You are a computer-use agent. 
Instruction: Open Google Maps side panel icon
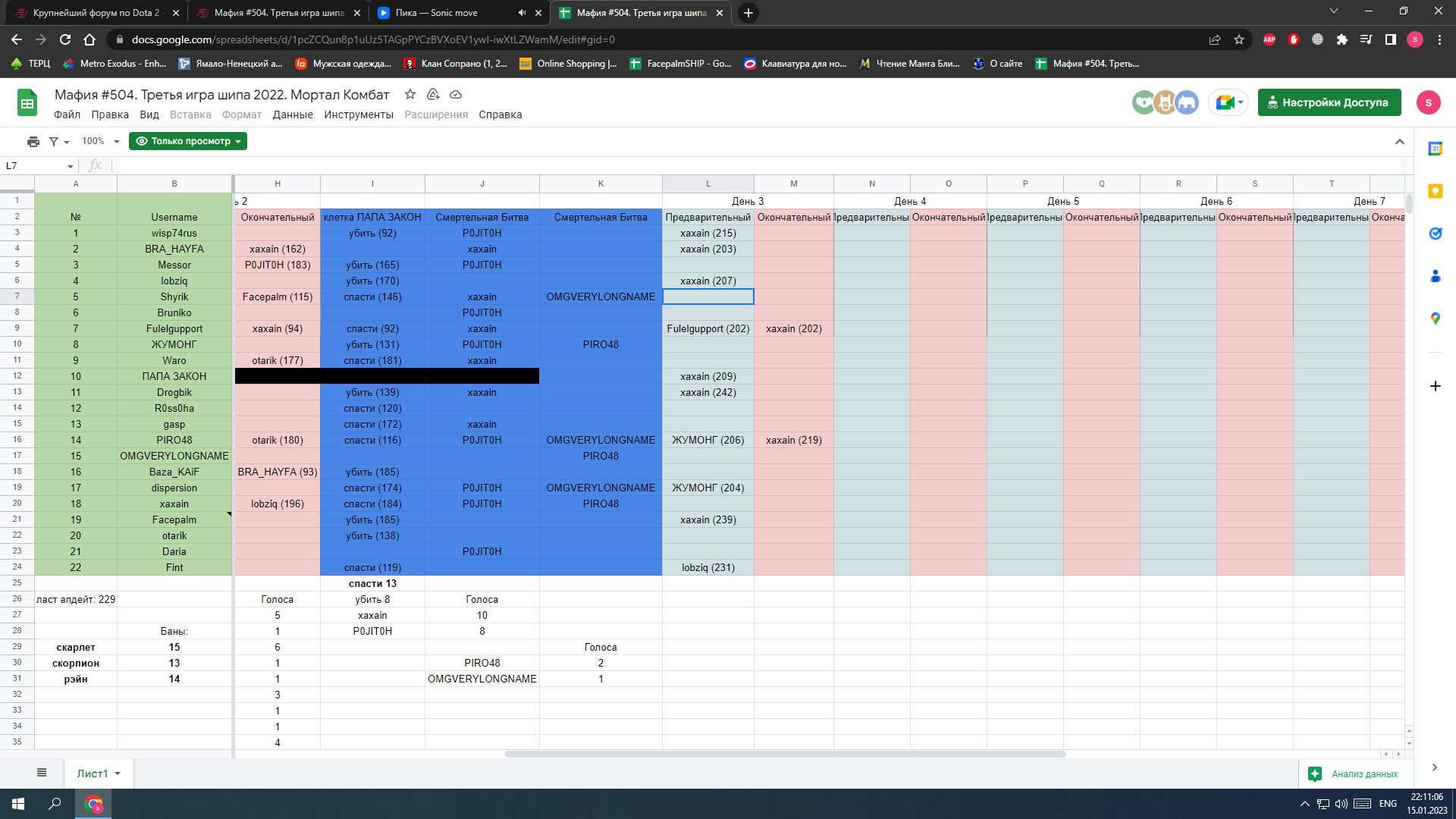[x=1435, y=318]
